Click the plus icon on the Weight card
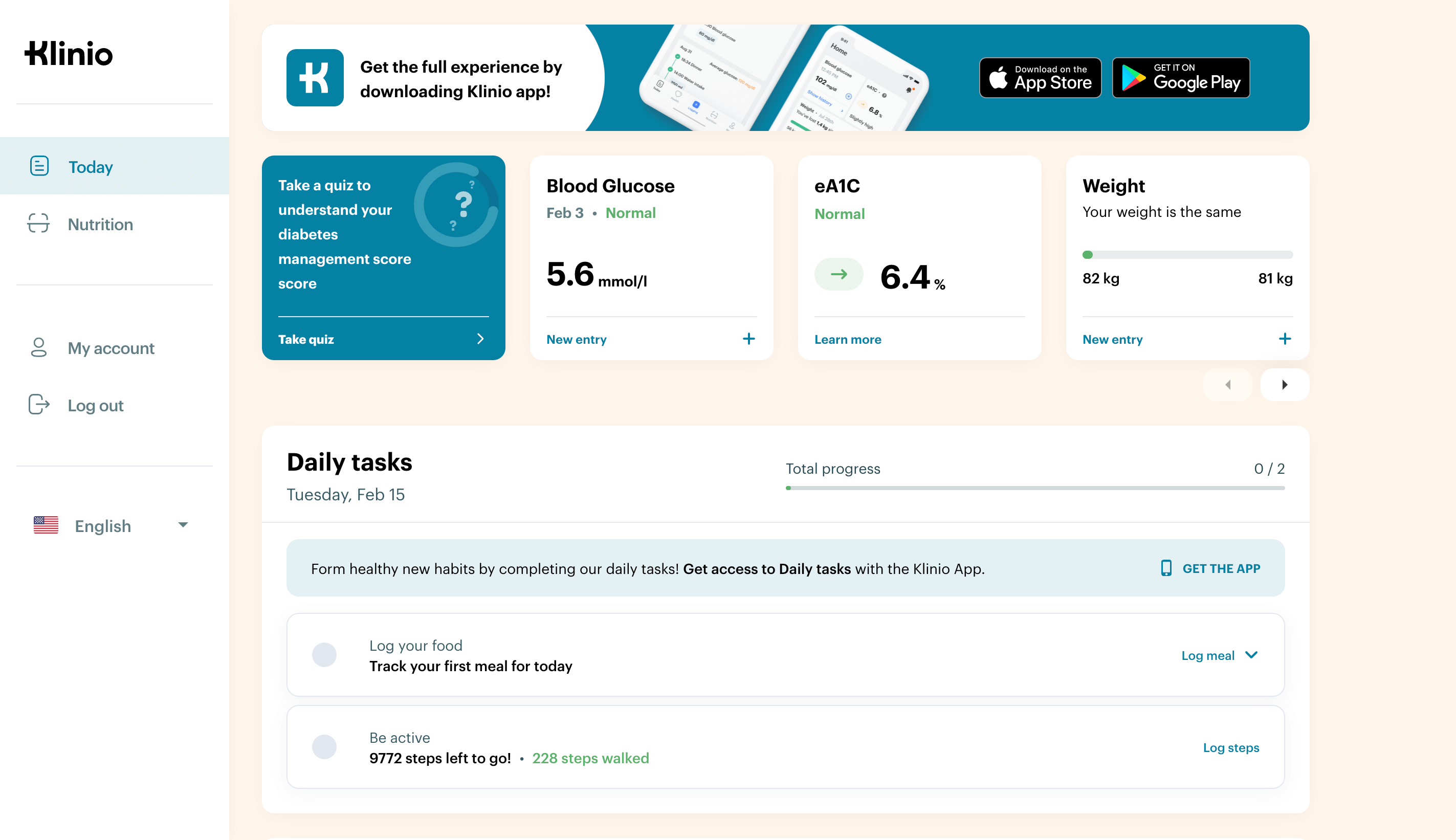The image size is (1456, 840). coord(1285,339)
